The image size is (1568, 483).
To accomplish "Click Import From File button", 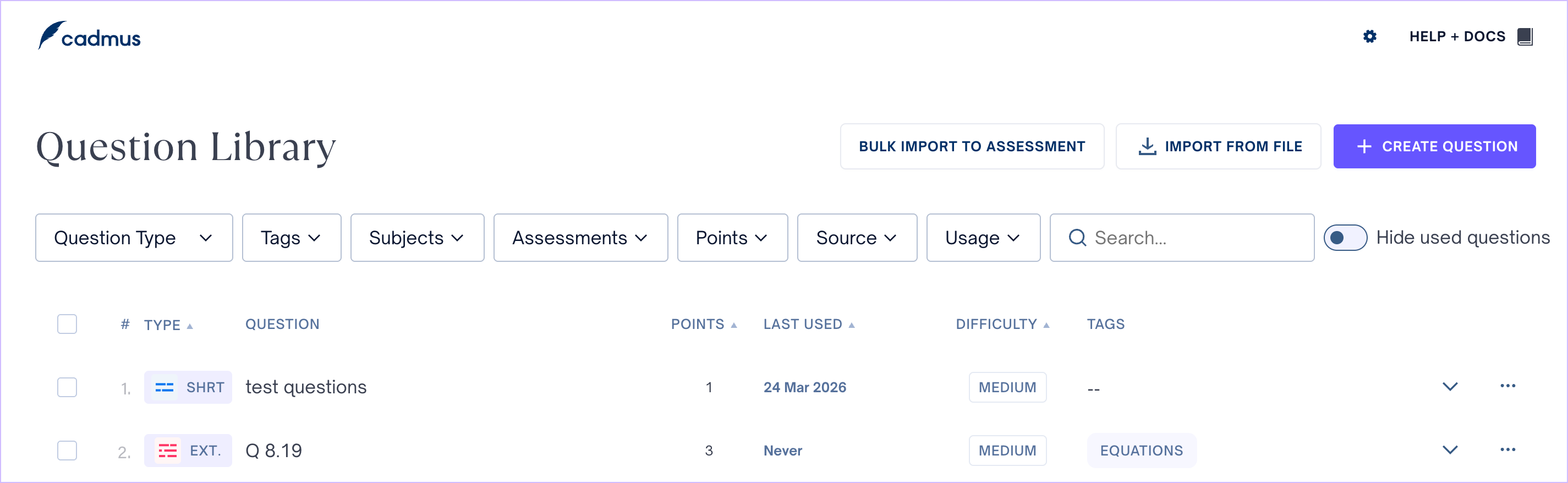I will 1218,146.
